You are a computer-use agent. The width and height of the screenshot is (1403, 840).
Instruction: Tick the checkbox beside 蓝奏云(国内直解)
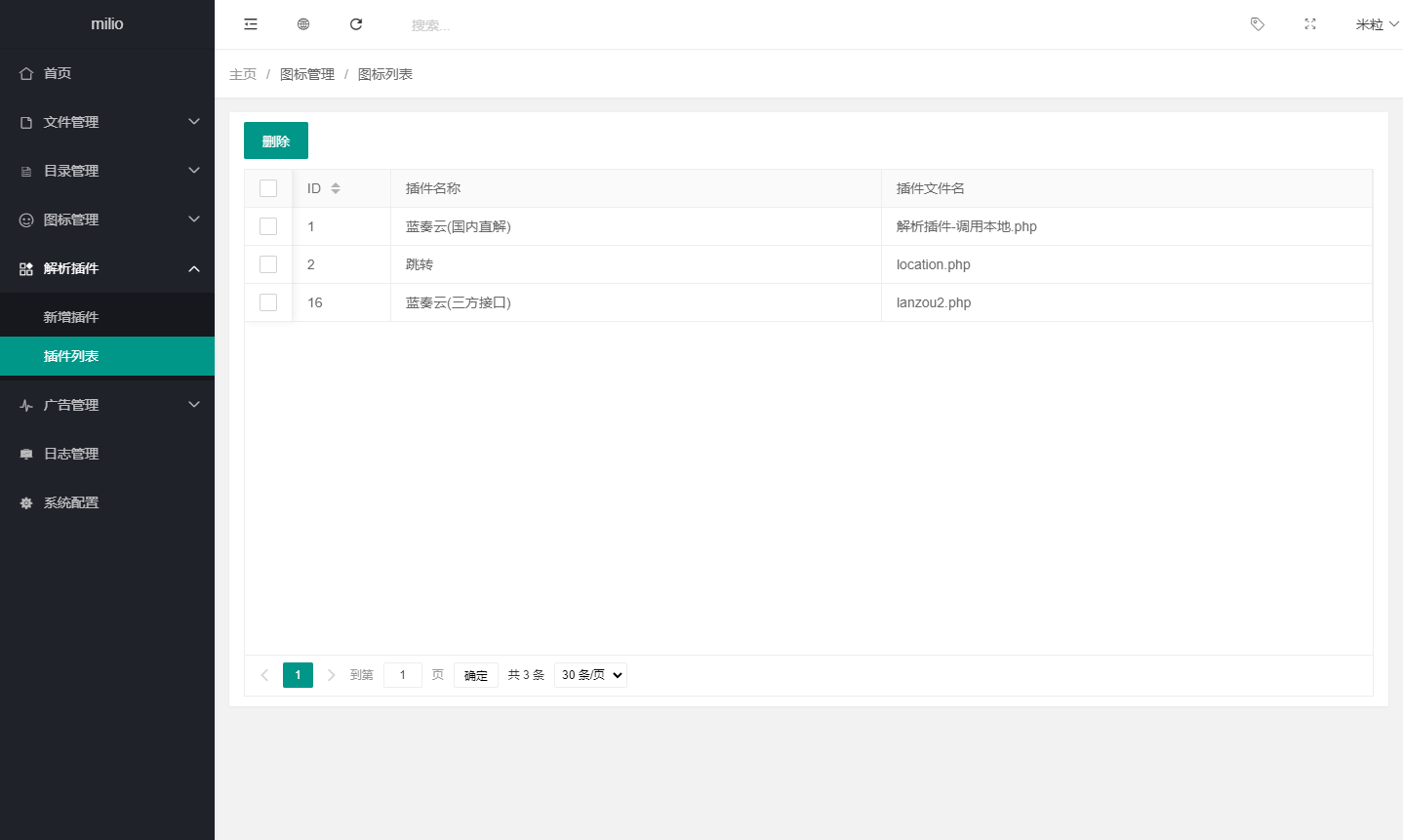tap(268, 225)
